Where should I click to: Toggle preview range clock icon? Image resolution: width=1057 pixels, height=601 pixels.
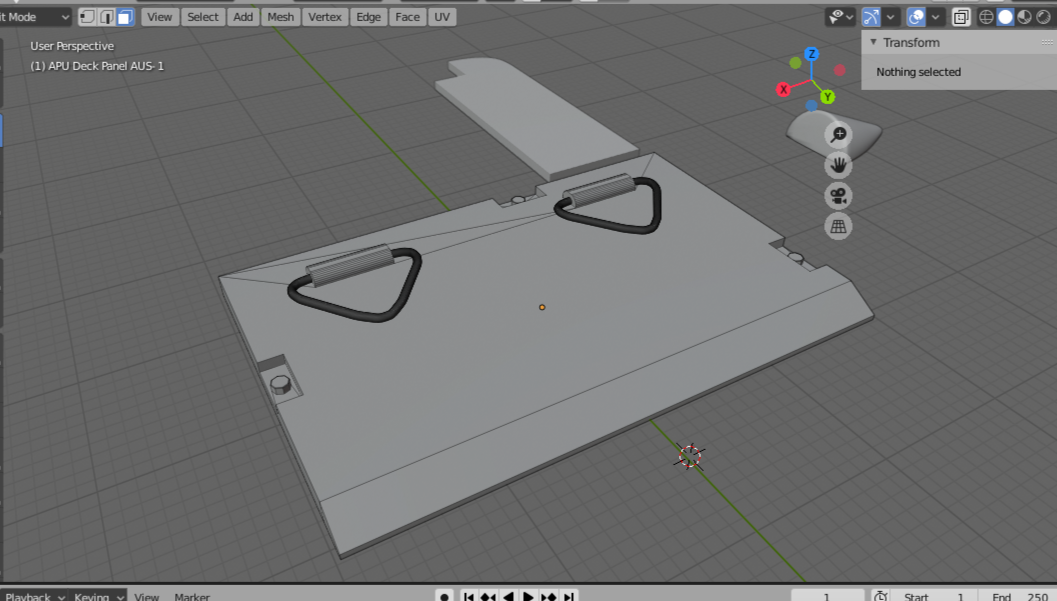click(880, 596)
